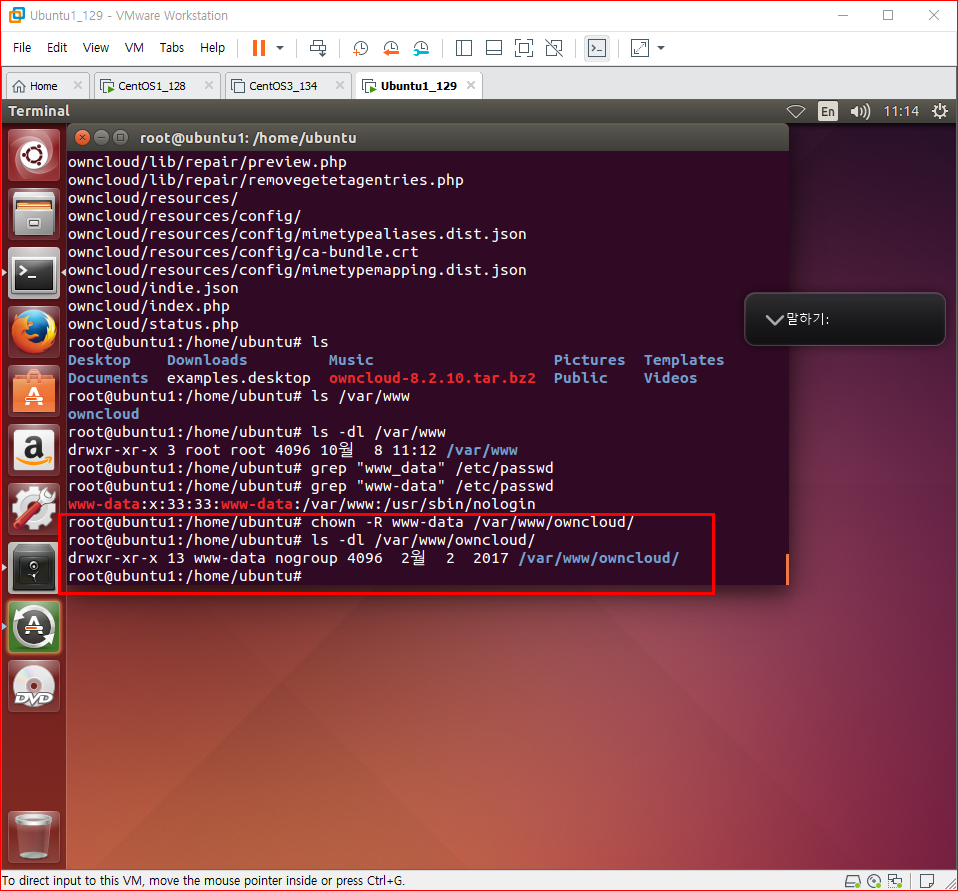This screenshot has width=958, height=891.
Task: Open the session gear menu
Action: click(x=940, y=111)
